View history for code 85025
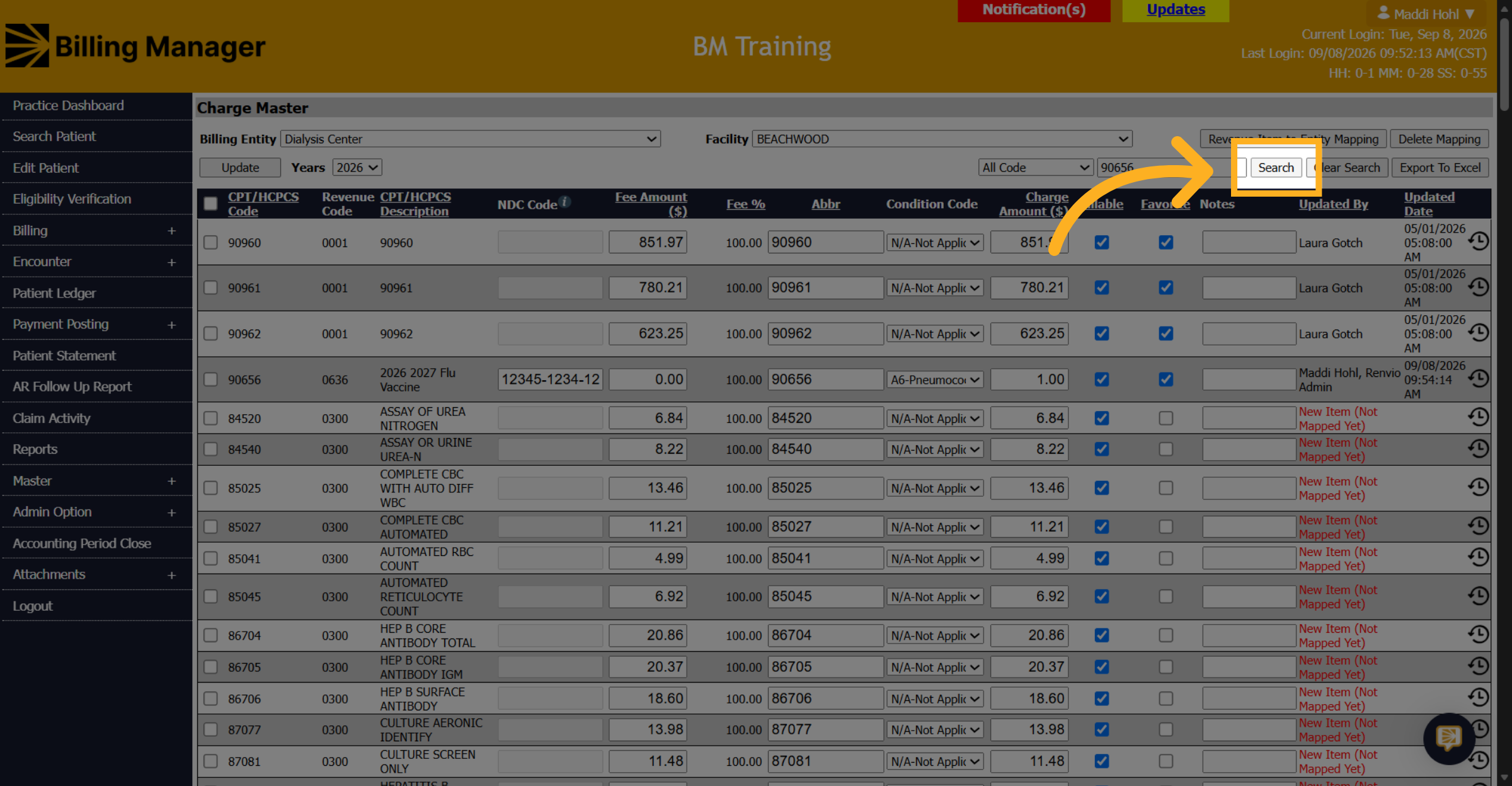This screenshot has width=1512, height=786. tap(1478, 487)
